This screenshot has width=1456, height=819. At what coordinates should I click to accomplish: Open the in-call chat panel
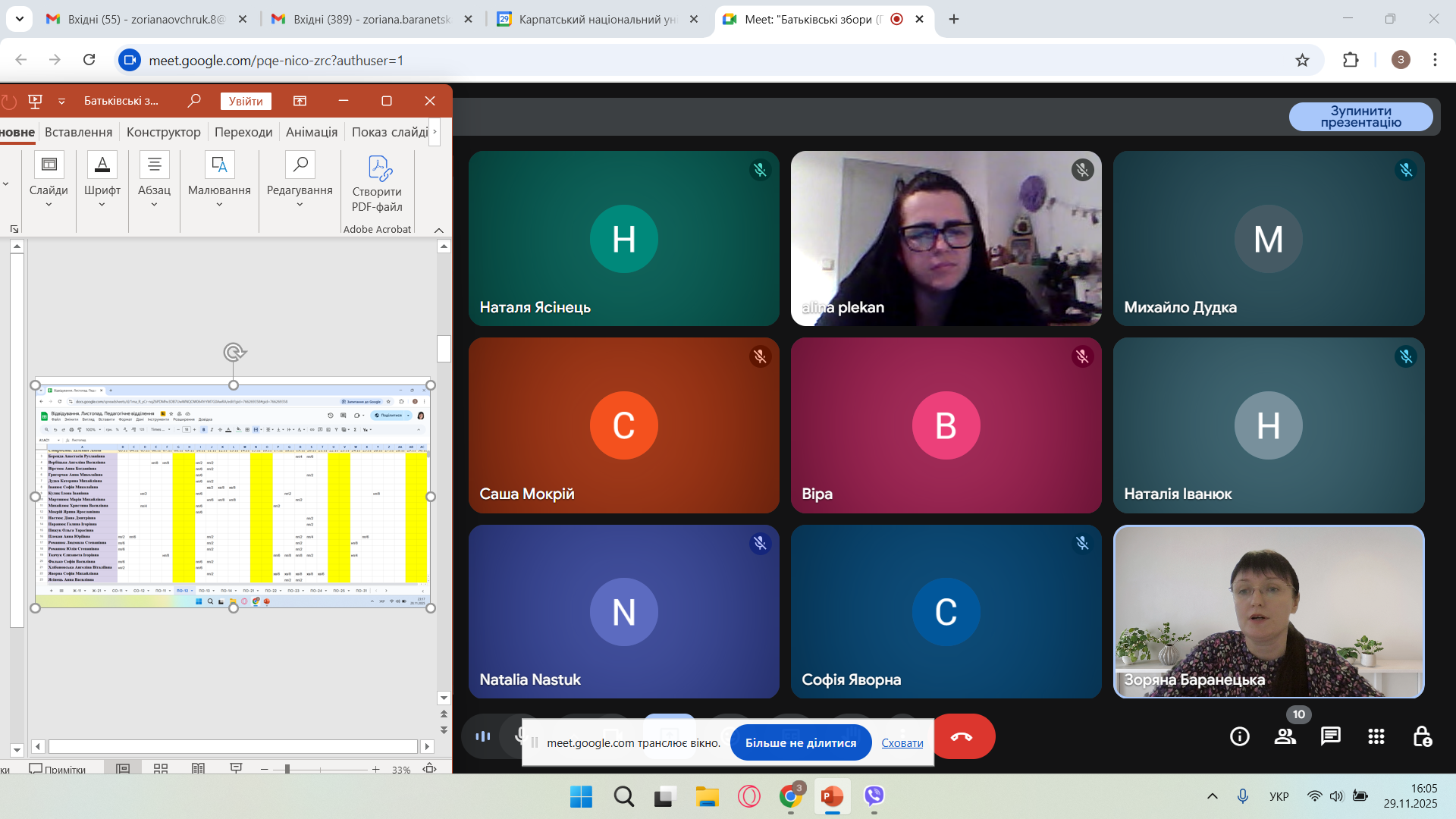(1331, 736)
